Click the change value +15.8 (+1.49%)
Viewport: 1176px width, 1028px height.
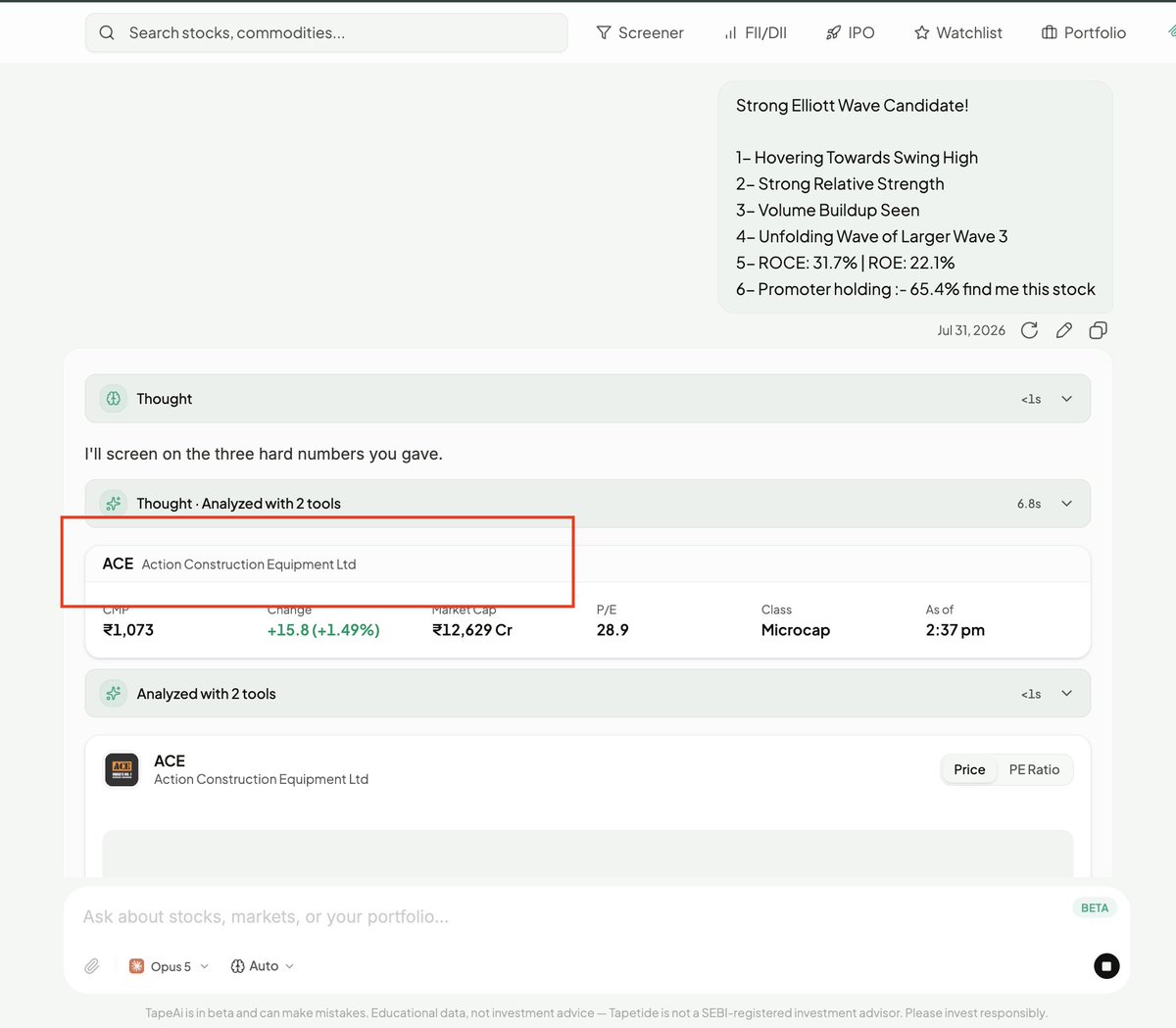(x=323, y=630)
